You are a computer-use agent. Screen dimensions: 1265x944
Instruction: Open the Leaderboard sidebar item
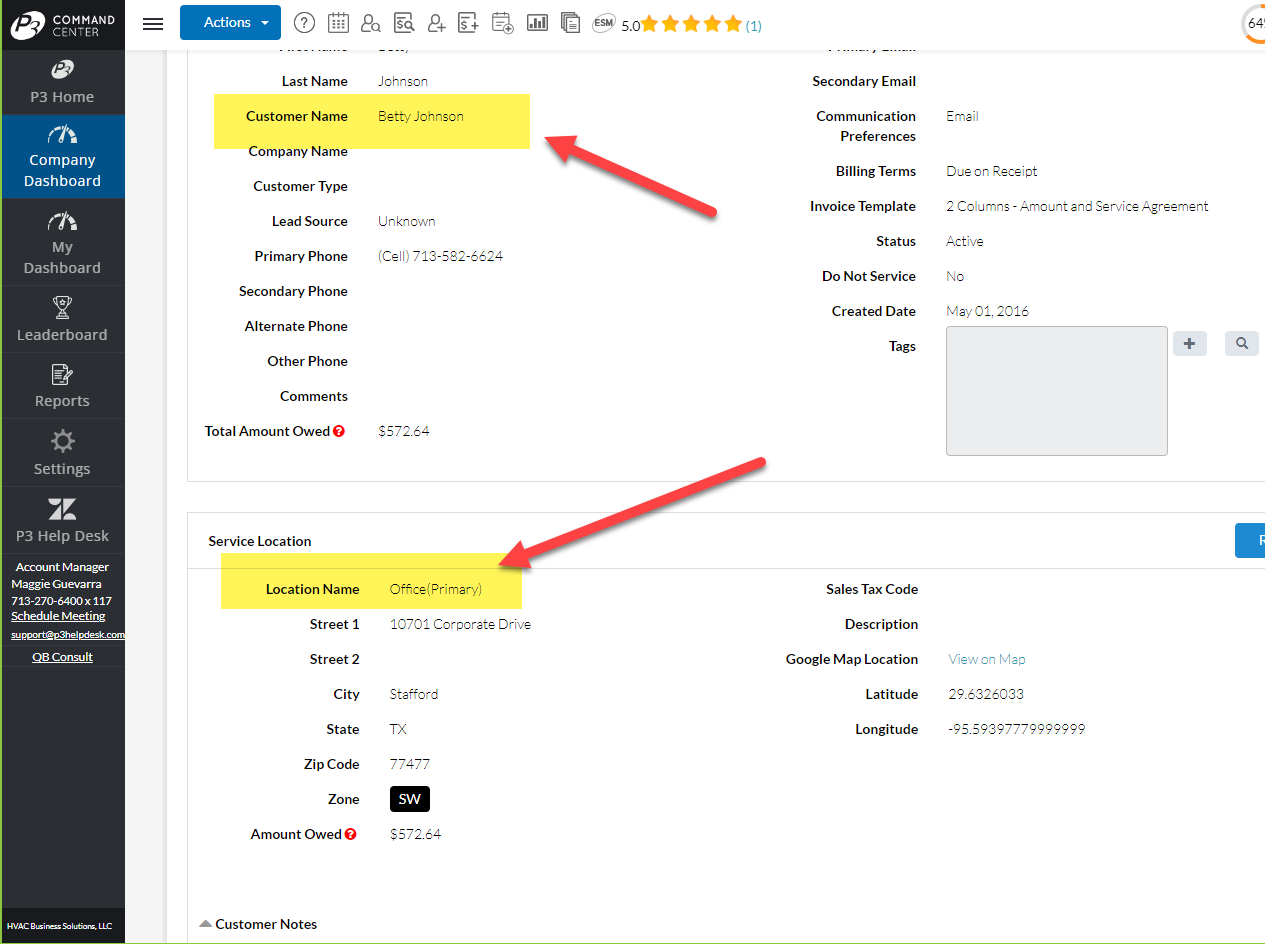(62, 320)
